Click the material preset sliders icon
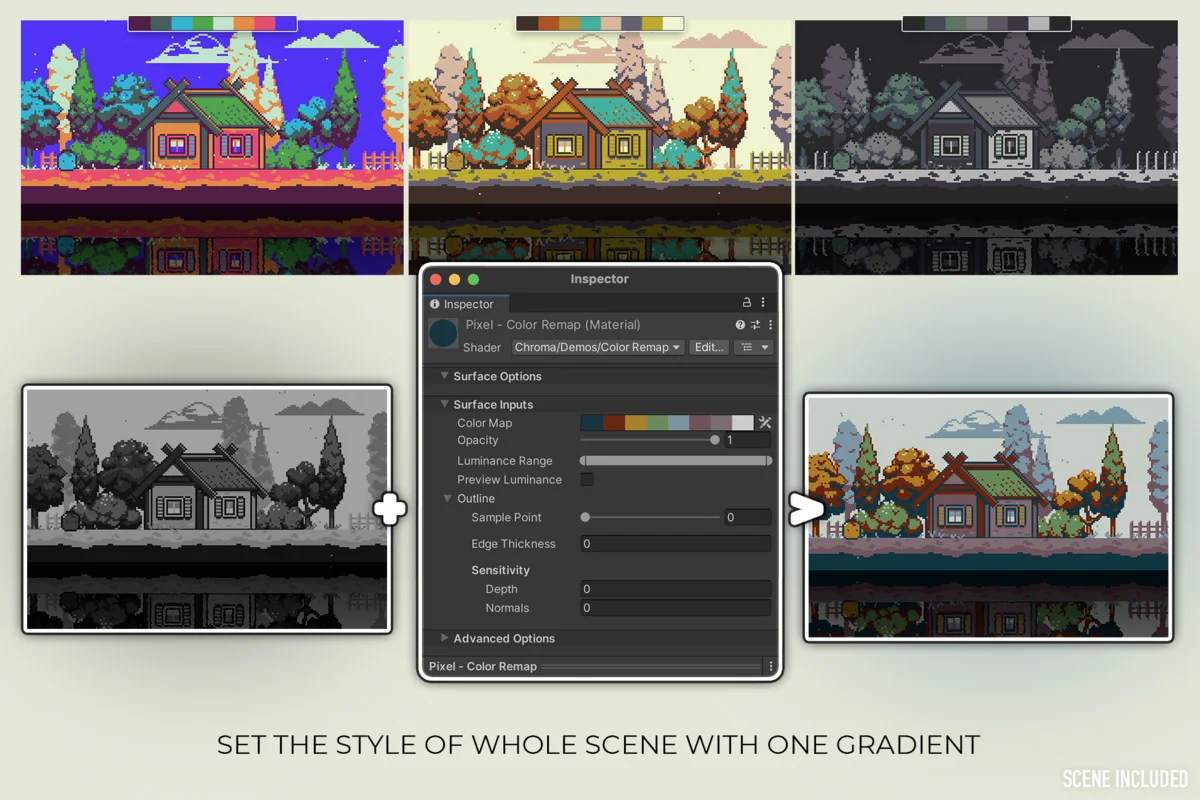Image resolution: width=1200 pixels, height=800 pixels. 755,325
